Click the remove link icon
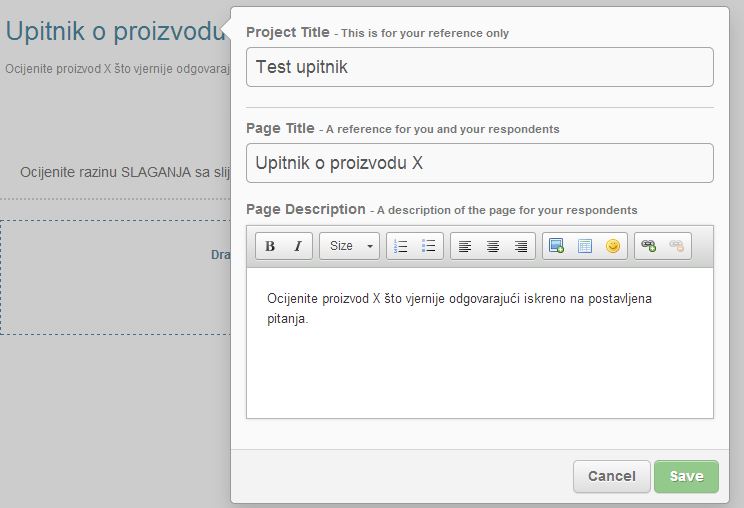This screenshot has width=744, height=508. [x=677, y=246]
